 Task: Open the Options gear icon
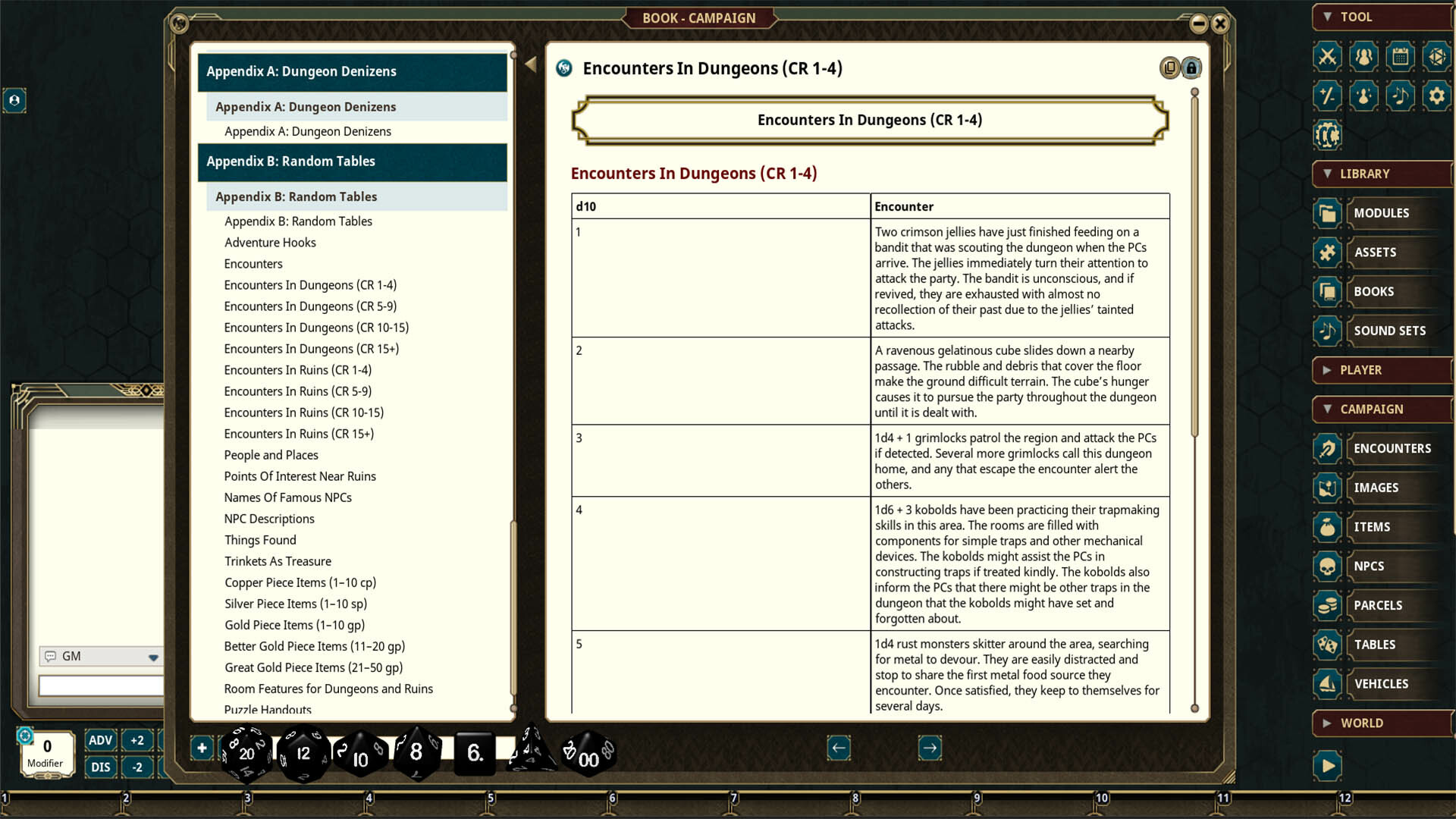pos(1436,96)
